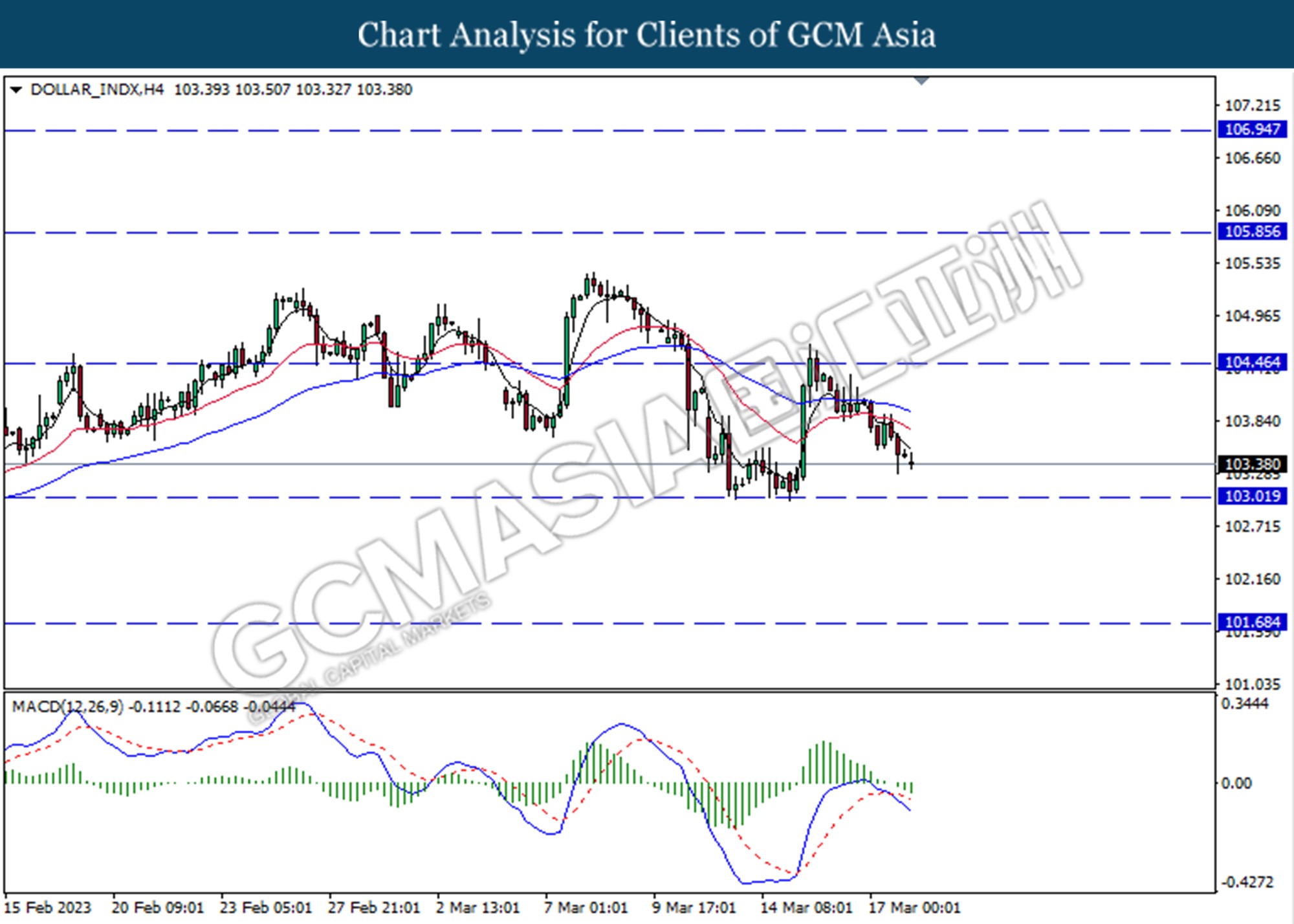Click the Chart Analysis for Clients header title

tap(646, 35)
